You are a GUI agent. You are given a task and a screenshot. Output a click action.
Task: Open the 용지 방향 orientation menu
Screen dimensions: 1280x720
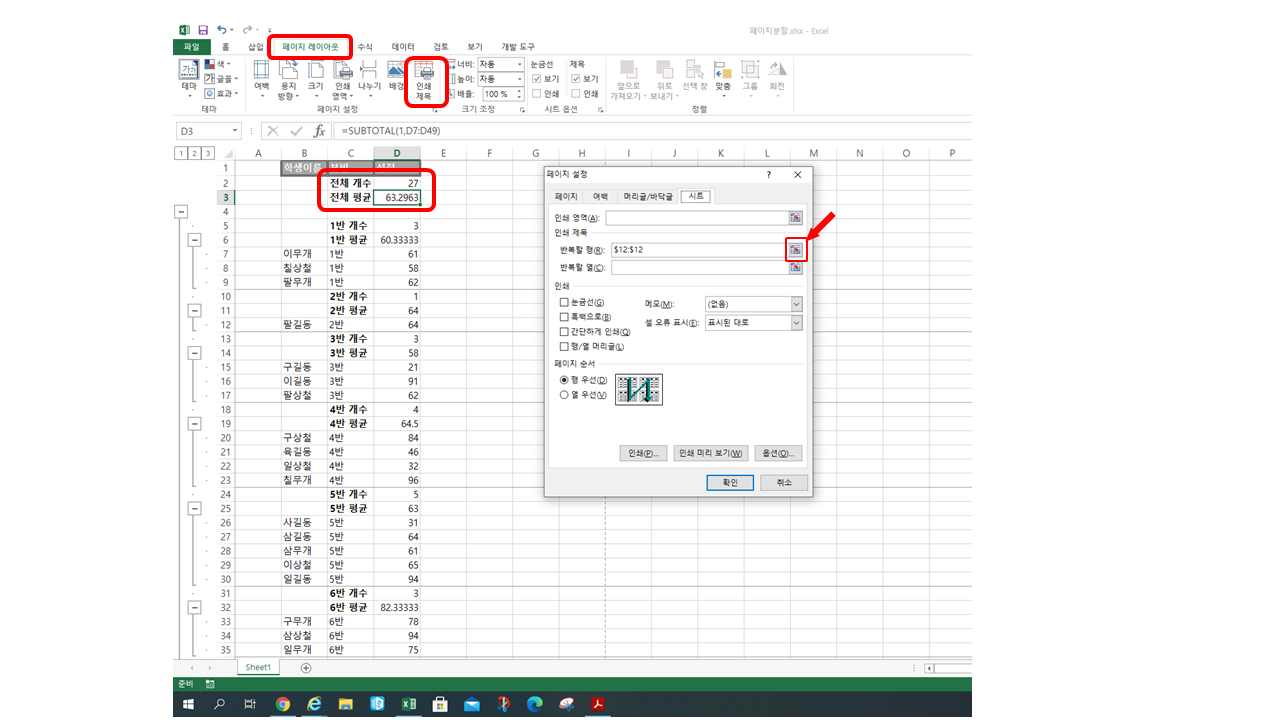[288, 80]
